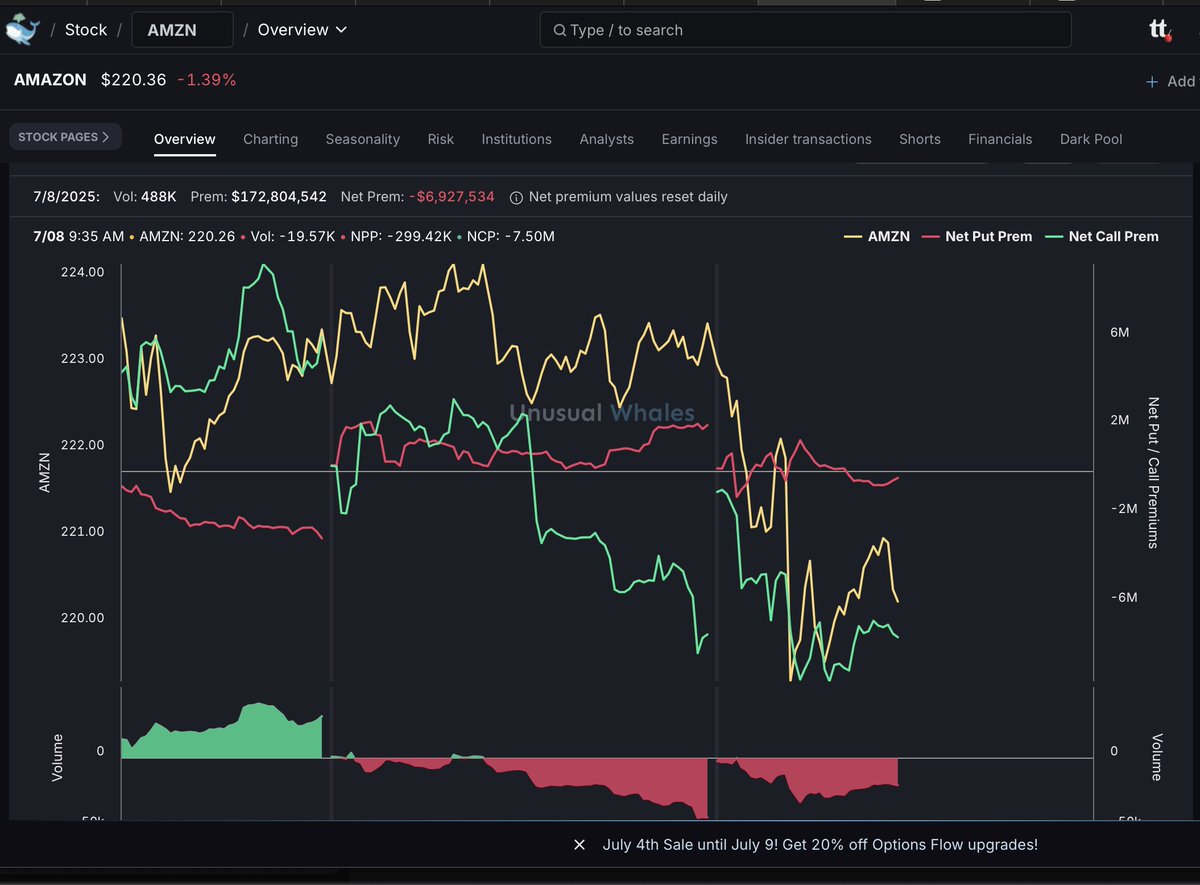
Task: Click the July 4th Sale promotion text
Action: coord(820,845)
